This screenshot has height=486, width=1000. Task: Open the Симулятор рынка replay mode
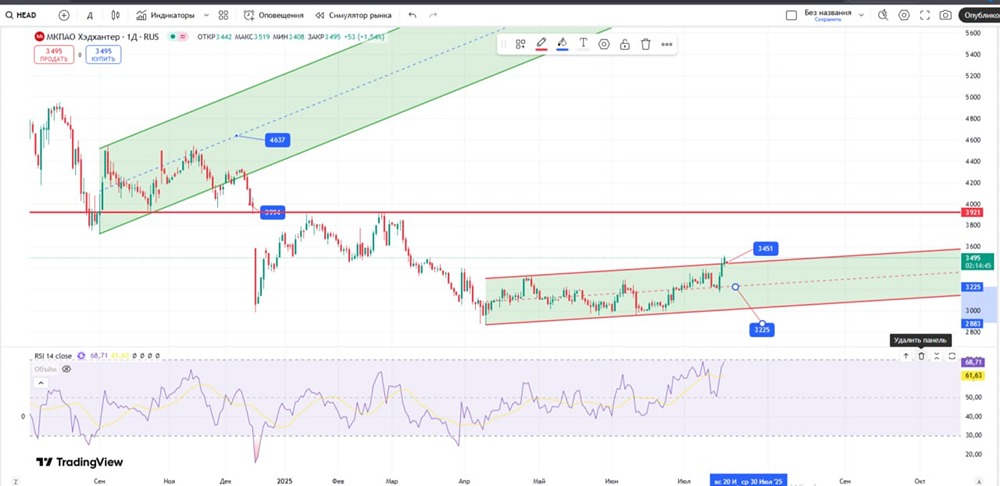354,15
